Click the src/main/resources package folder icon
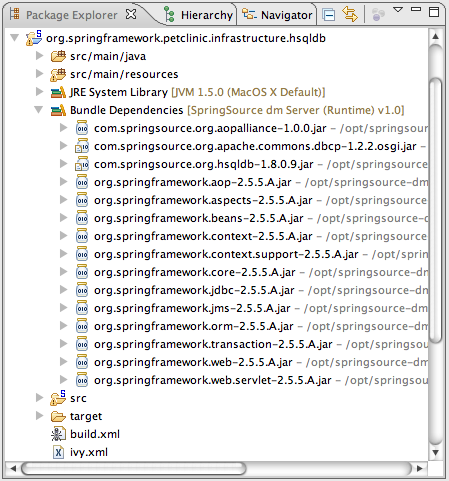Screen dimensions: 449x481 coord(58,75)
